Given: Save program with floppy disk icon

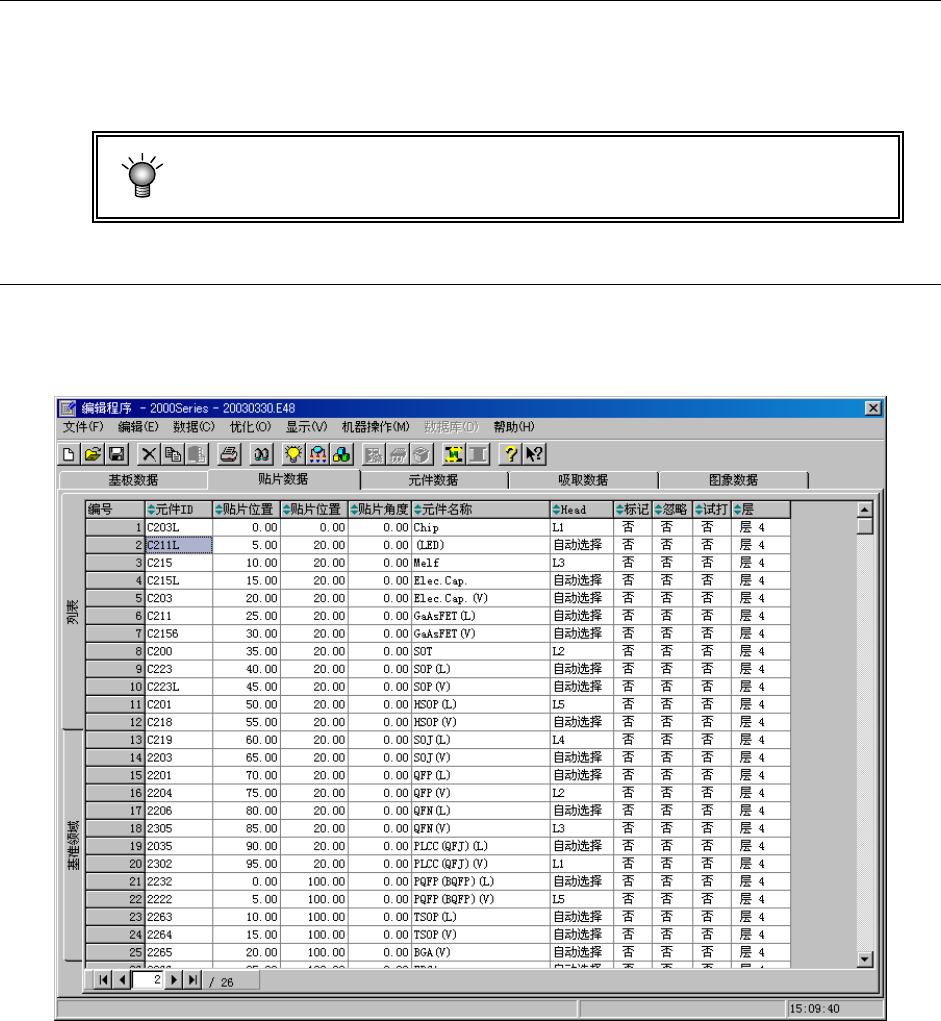Looking at the screenshot, I should coord(117,454).
